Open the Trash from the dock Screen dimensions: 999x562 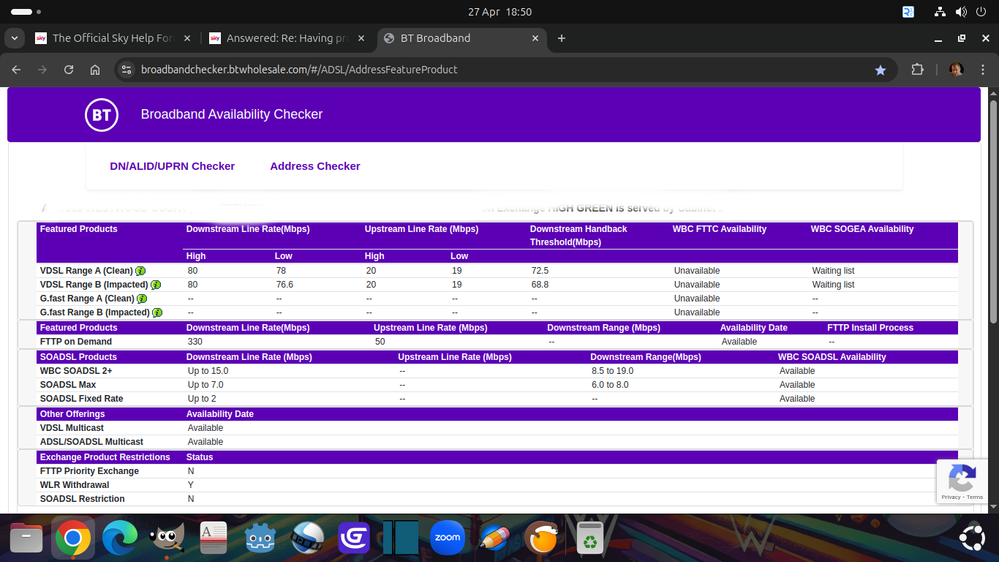pos(589,538)
